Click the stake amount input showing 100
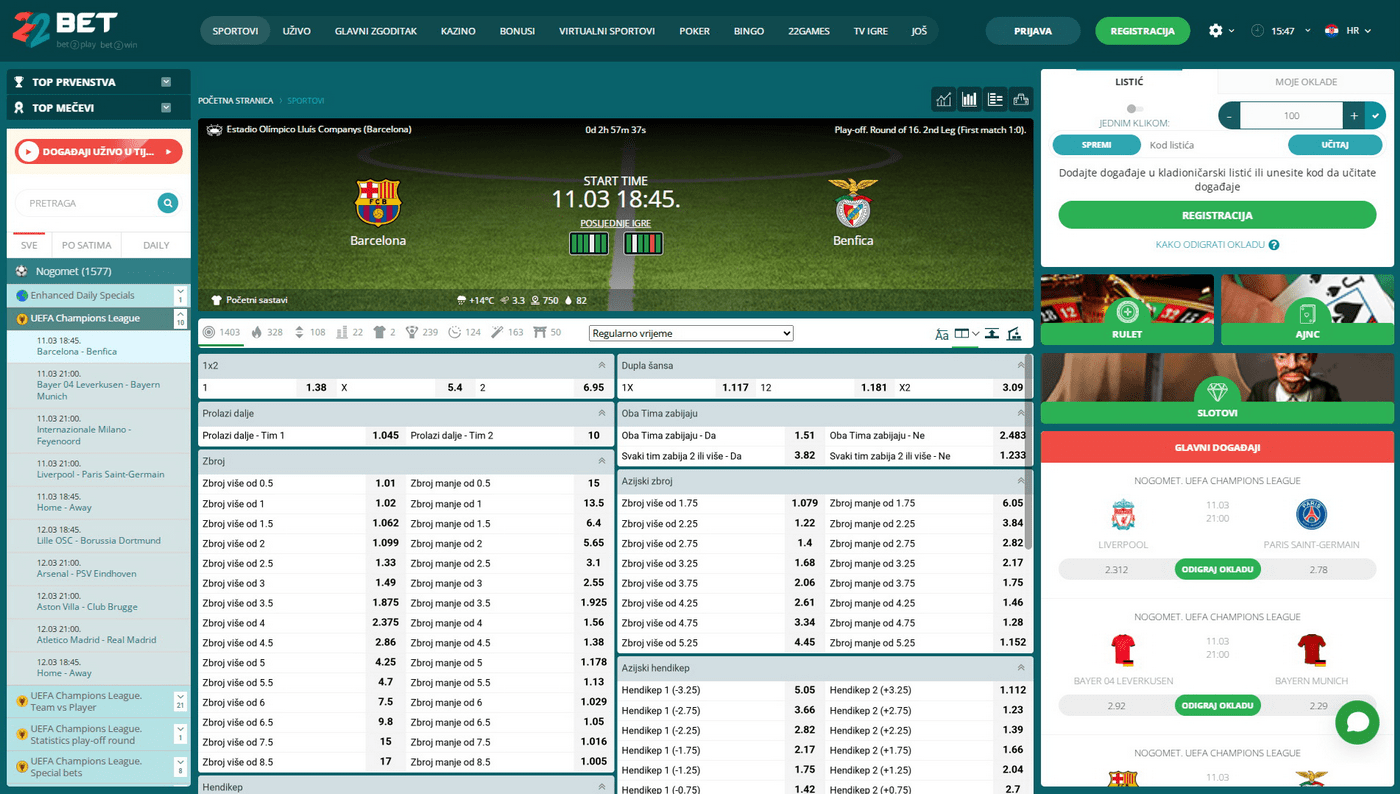The image size is (1400, 794). (x=1290, y=115)
